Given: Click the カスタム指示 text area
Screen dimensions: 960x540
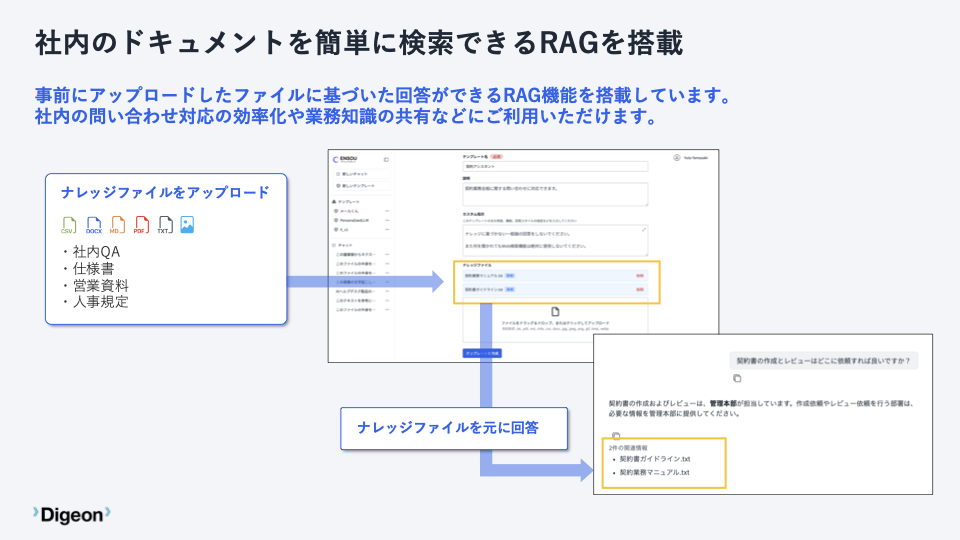Looking at the screenshot, I should [x=555, y=240].
